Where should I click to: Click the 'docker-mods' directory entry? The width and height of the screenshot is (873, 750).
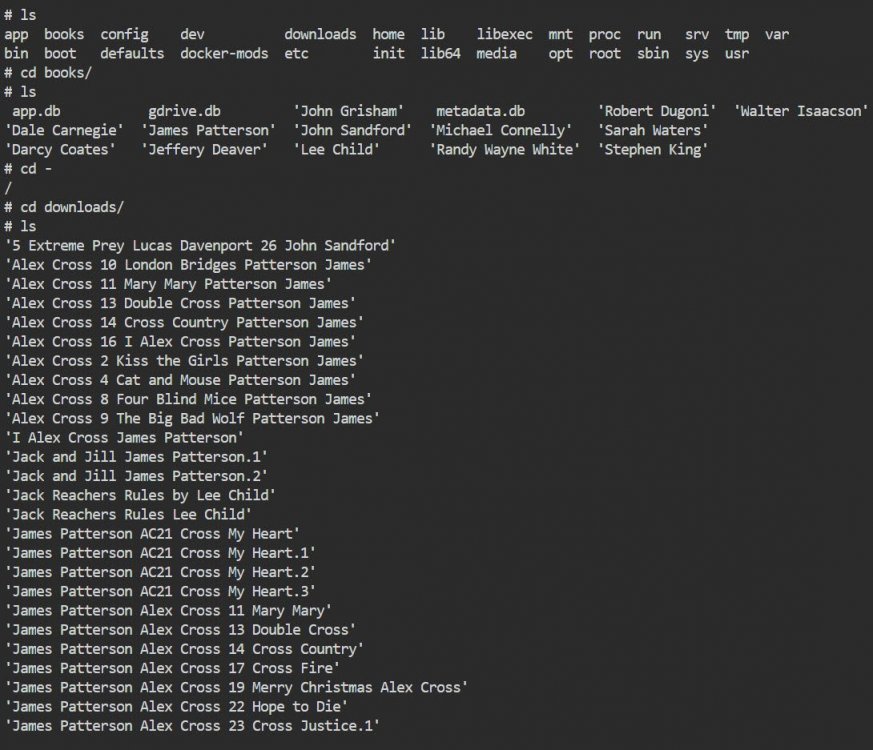pyautogui.click(x=224, y=53)
